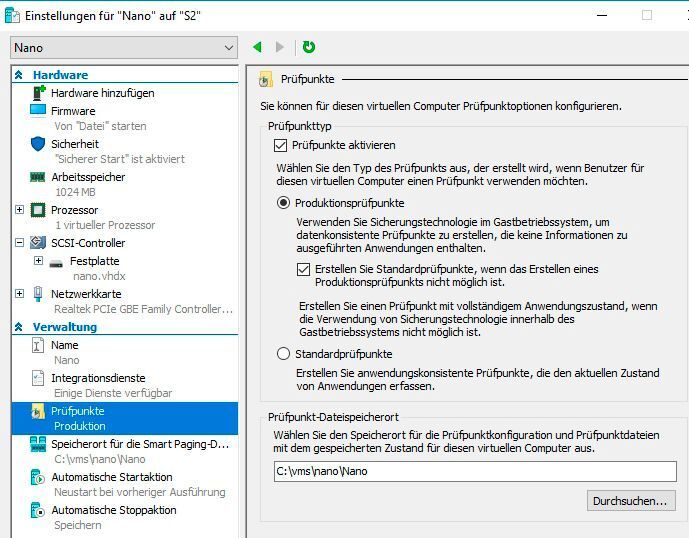Click the Prüfpunkte header icon in right pane
Viewport: 689px width, 538px height.
(x=266, y=80)
